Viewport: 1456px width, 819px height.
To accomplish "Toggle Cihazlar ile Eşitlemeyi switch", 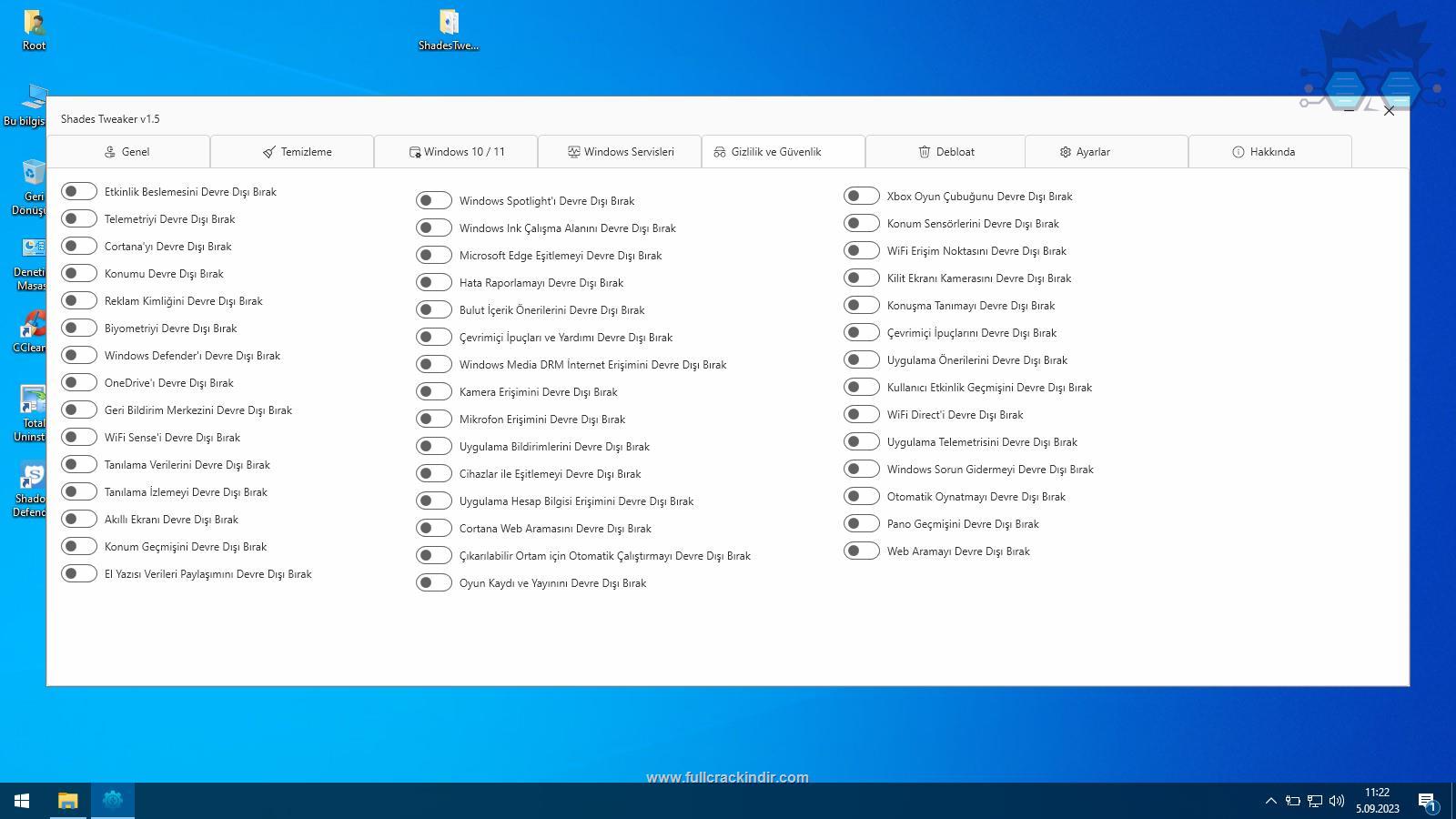I will click(x=434, y=473).
